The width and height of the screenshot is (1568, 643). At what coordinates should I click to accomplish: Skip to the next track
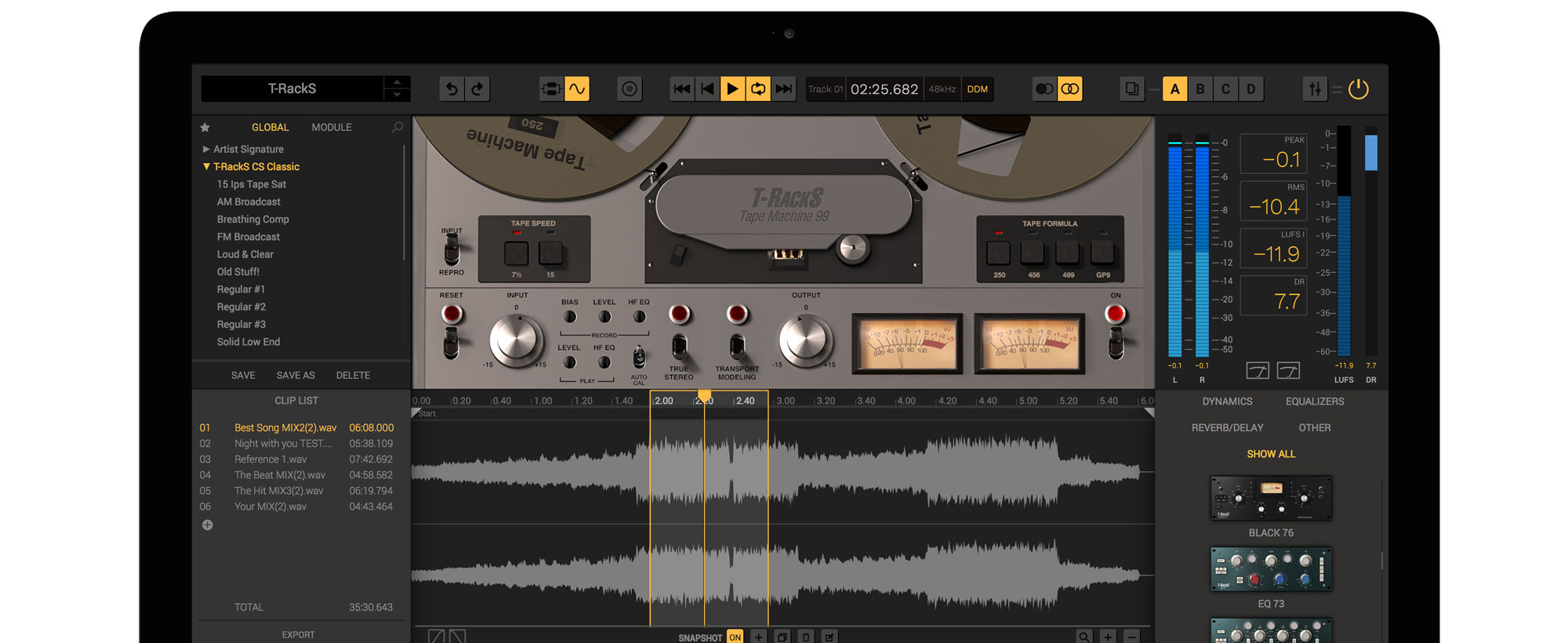[783, 89]
